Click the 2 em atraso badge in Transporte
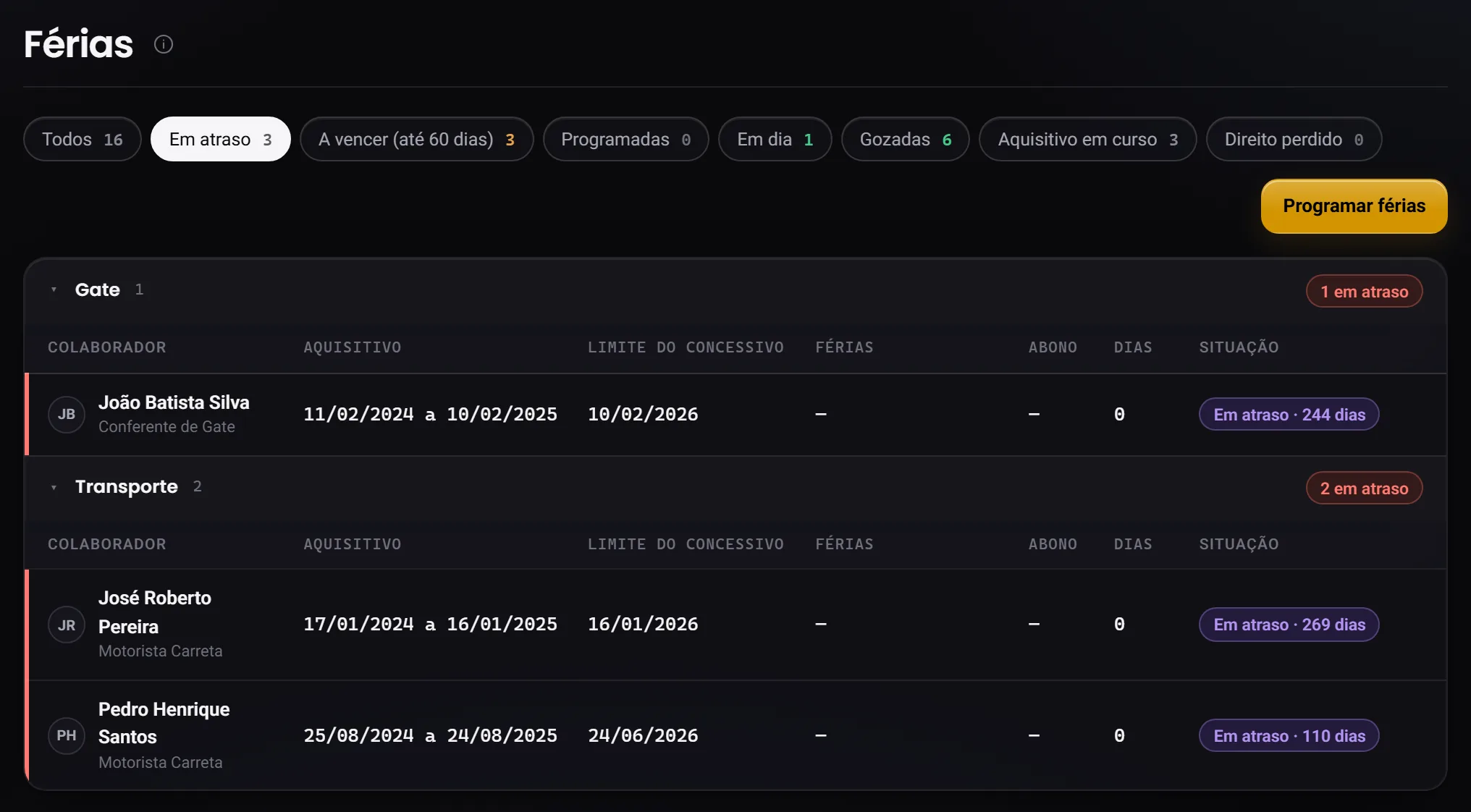The height and width of the screenshot is (812, 1471). pos(1365,489)
